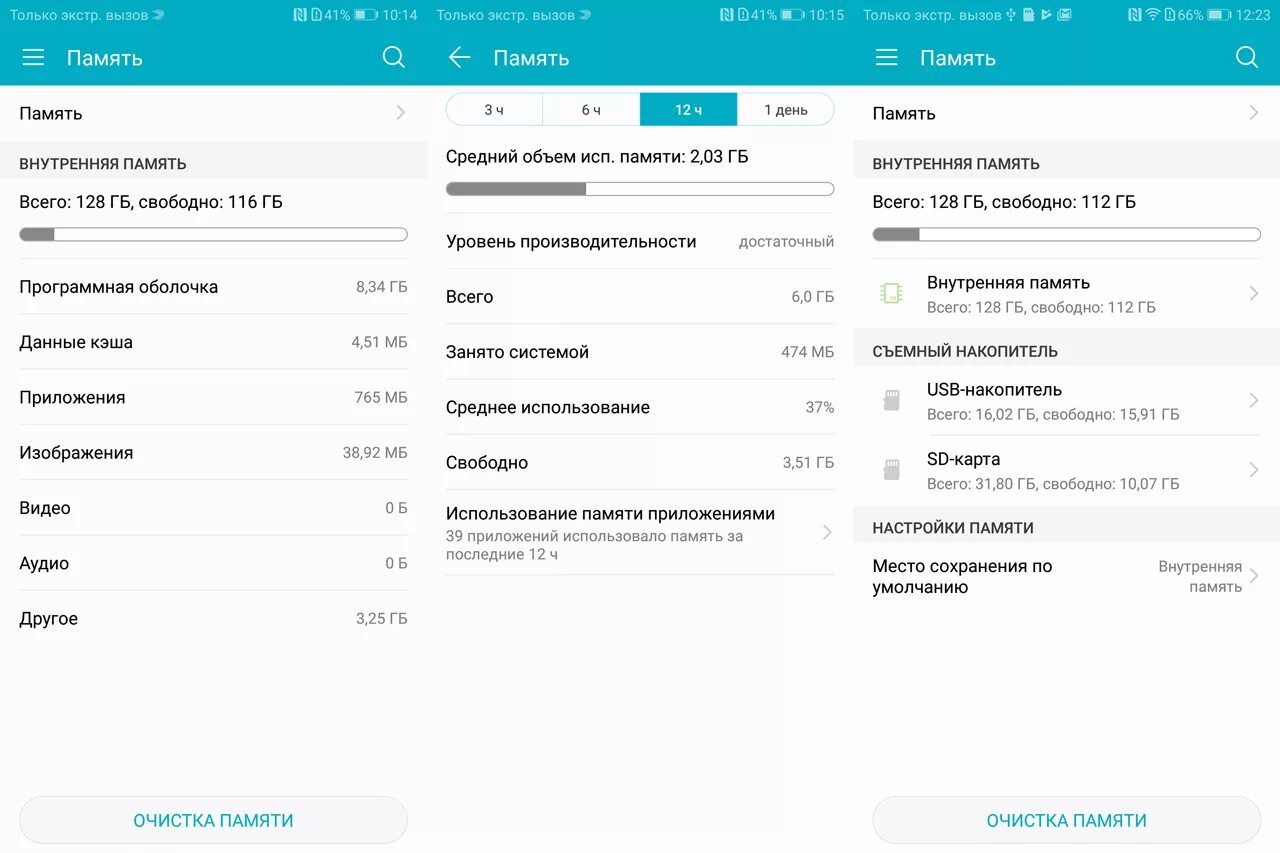Tap 10:14 clock in status bar
The height and width of the screenshot is (853, 1280).
pyautogui.click(x=400, y=15)
